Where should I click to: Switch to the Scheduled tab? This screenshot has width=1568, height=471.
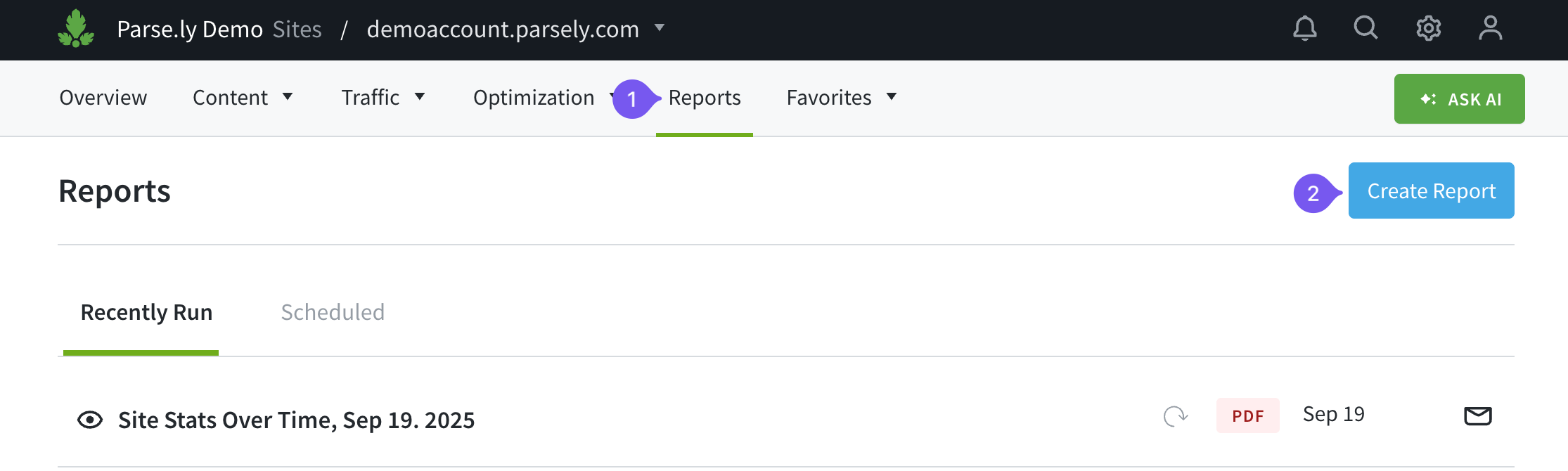(333, 313)
